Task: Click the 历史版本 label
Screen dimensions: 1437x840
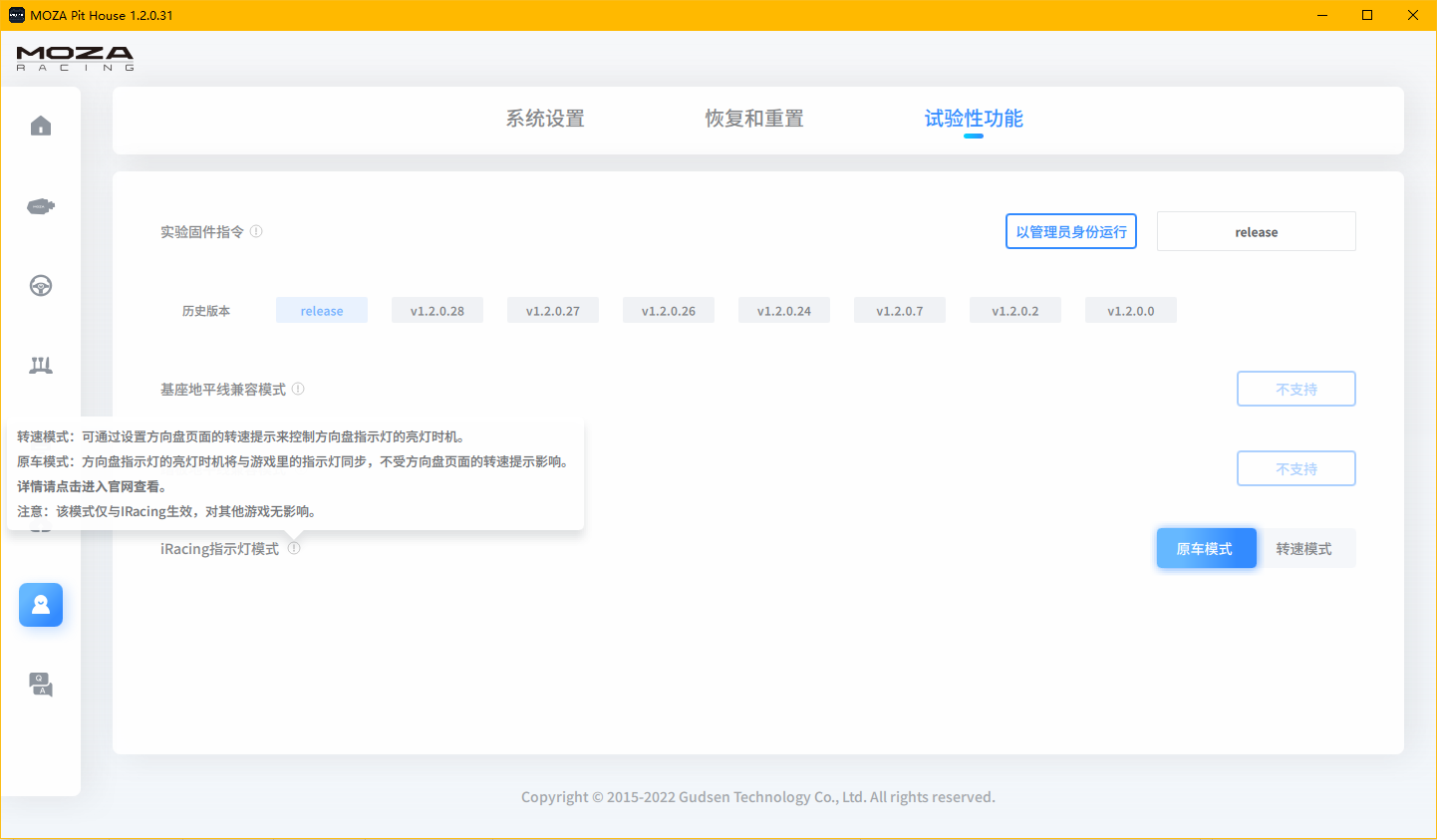Action: click(x=206, y=311)
